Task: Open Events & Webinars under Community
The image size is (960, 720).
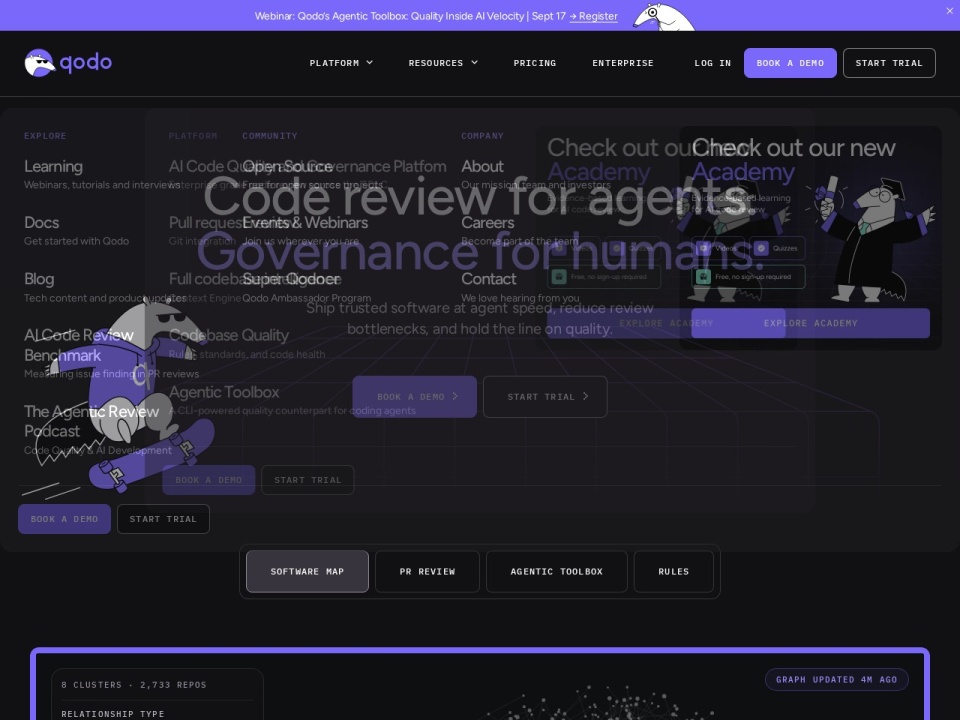Action: click(x=305, y=230)
